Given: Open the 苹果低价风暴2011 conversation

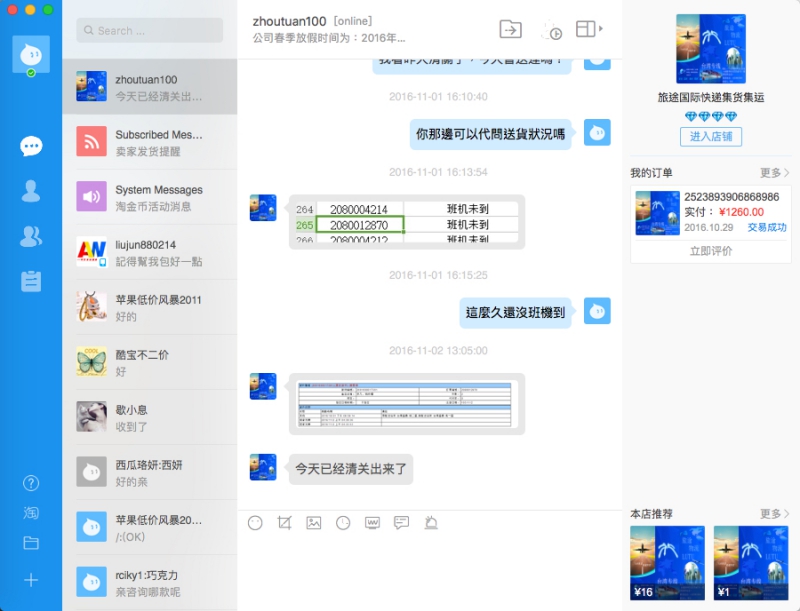Looking at the screenshot, I should [x=149, y=307].
